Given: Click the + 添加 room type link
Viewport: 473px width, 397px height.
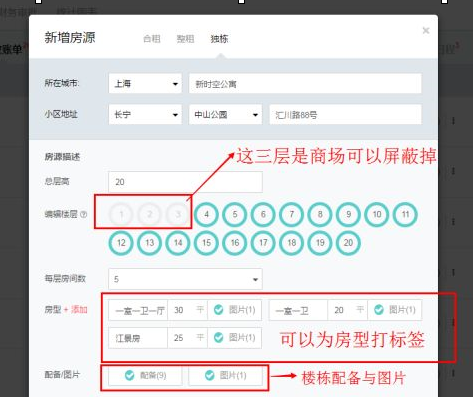Looking at the screenshot, I should [76, 310].
